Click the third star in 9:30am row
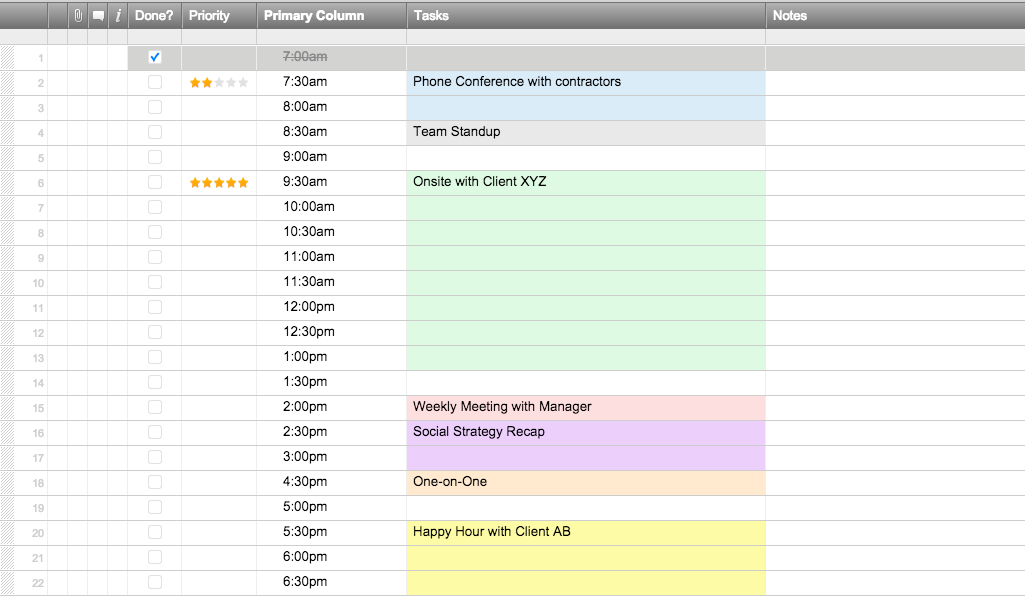 219,183
